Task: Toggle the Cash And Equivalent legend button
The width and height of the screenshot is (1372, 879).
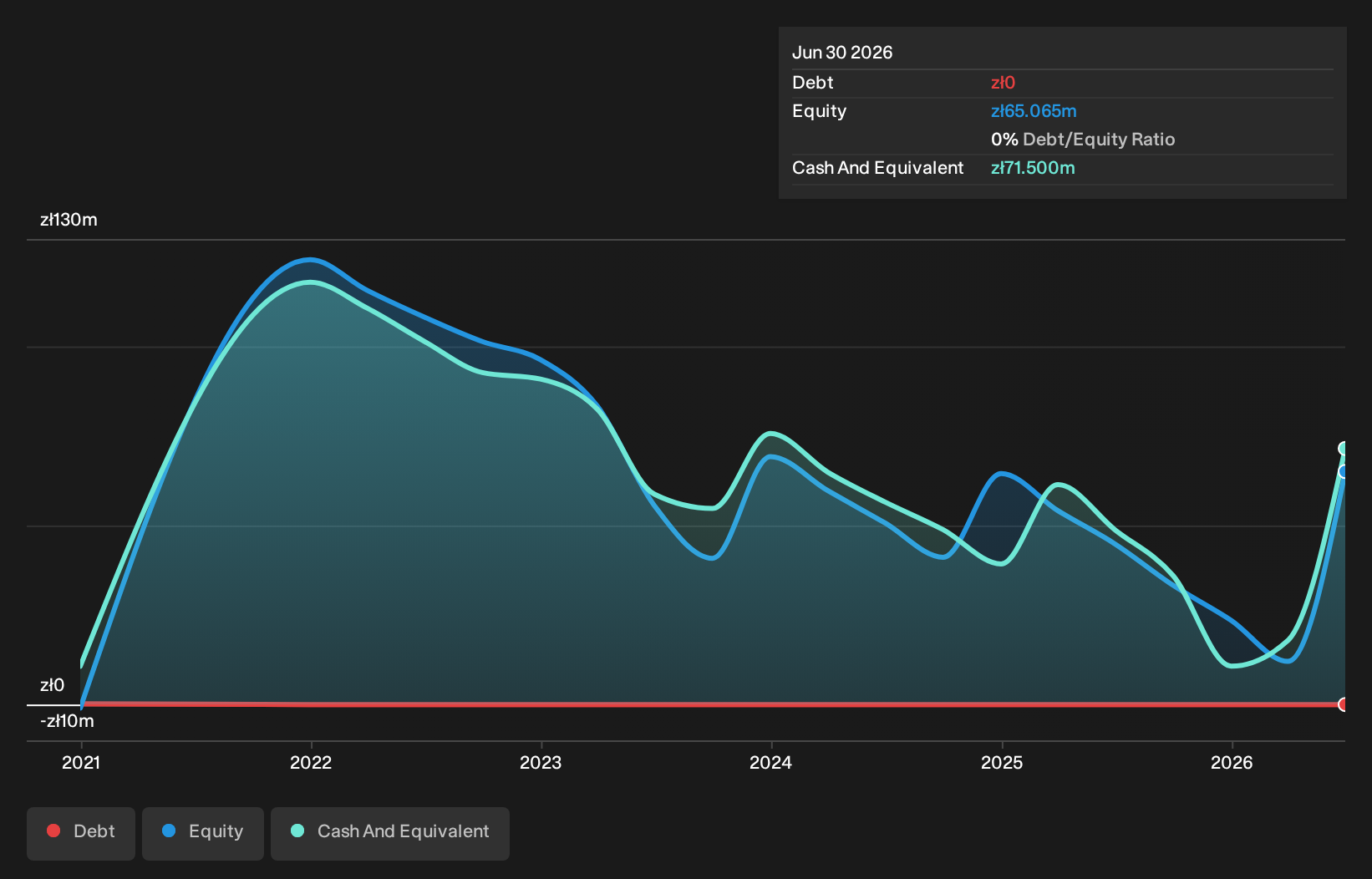Action: [390, 833]
